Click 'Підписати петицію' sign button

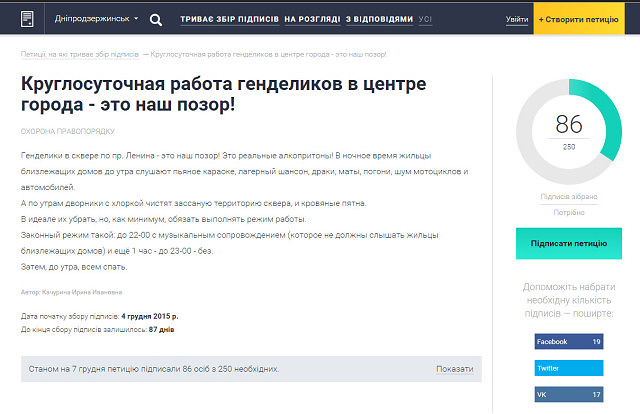568,243
